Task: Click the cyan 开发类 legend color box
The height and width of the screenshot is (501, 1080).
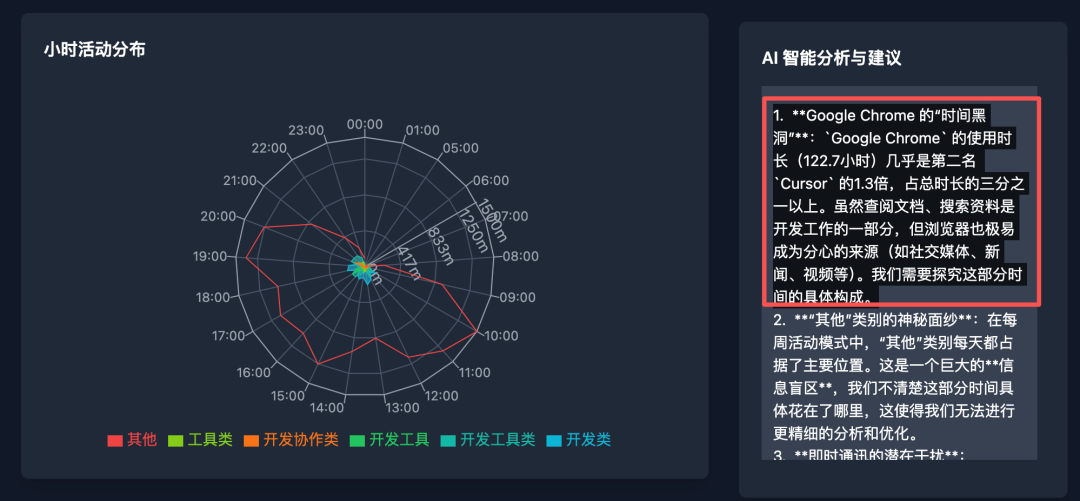Action: pyautogui.click(x=553, y=440)
